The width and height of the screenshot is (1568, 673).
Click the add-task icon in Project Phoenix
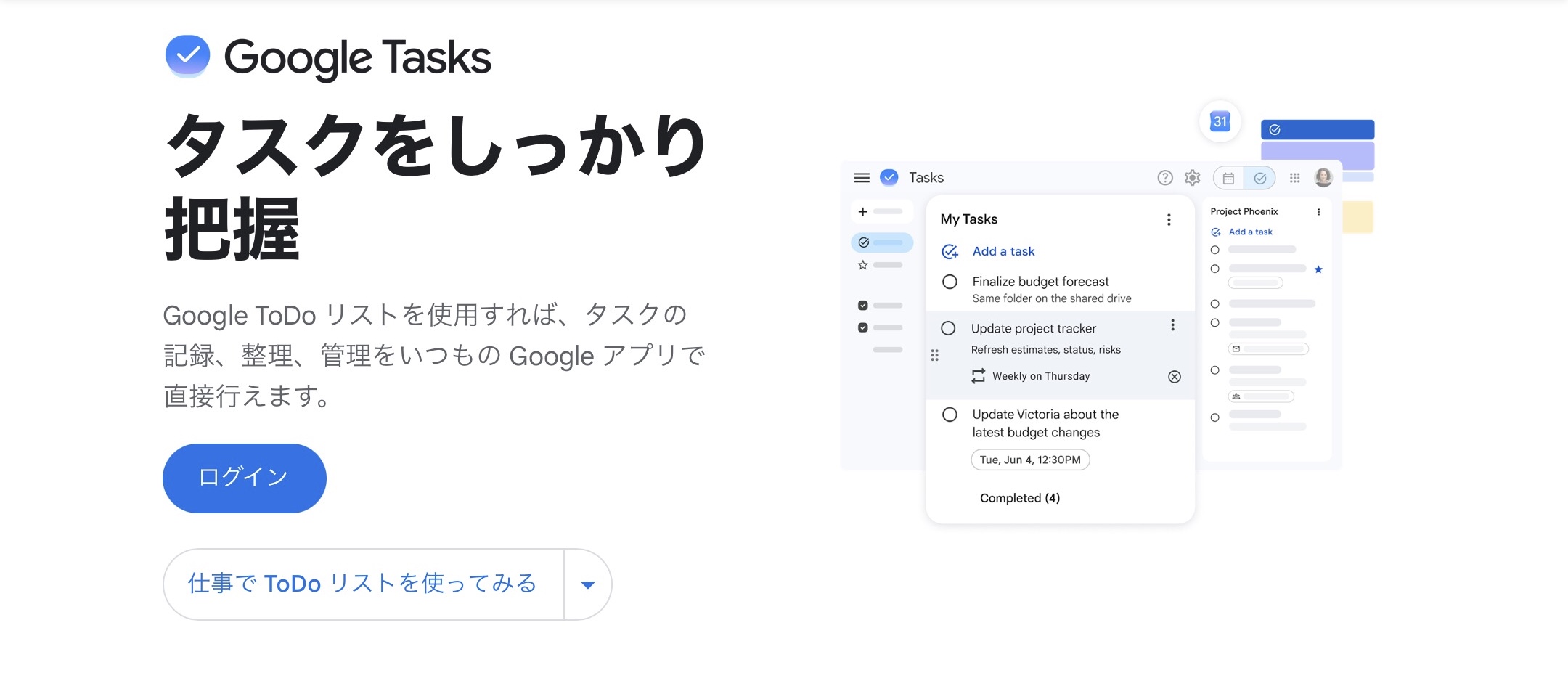pos(1216,232)
